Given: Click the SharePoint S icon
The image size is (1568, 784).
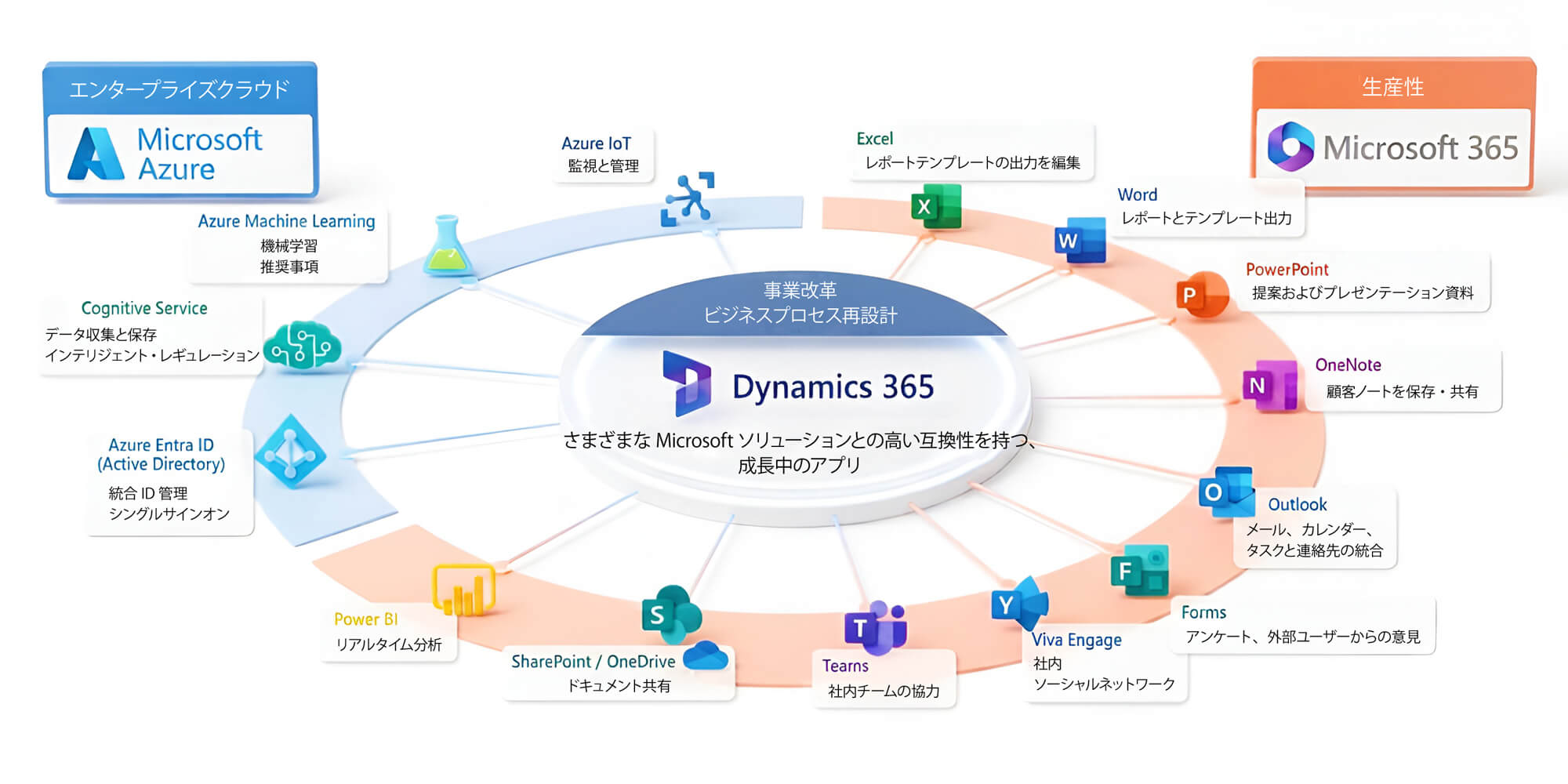Looking at the screenshot, I should (x=671, y=613).
